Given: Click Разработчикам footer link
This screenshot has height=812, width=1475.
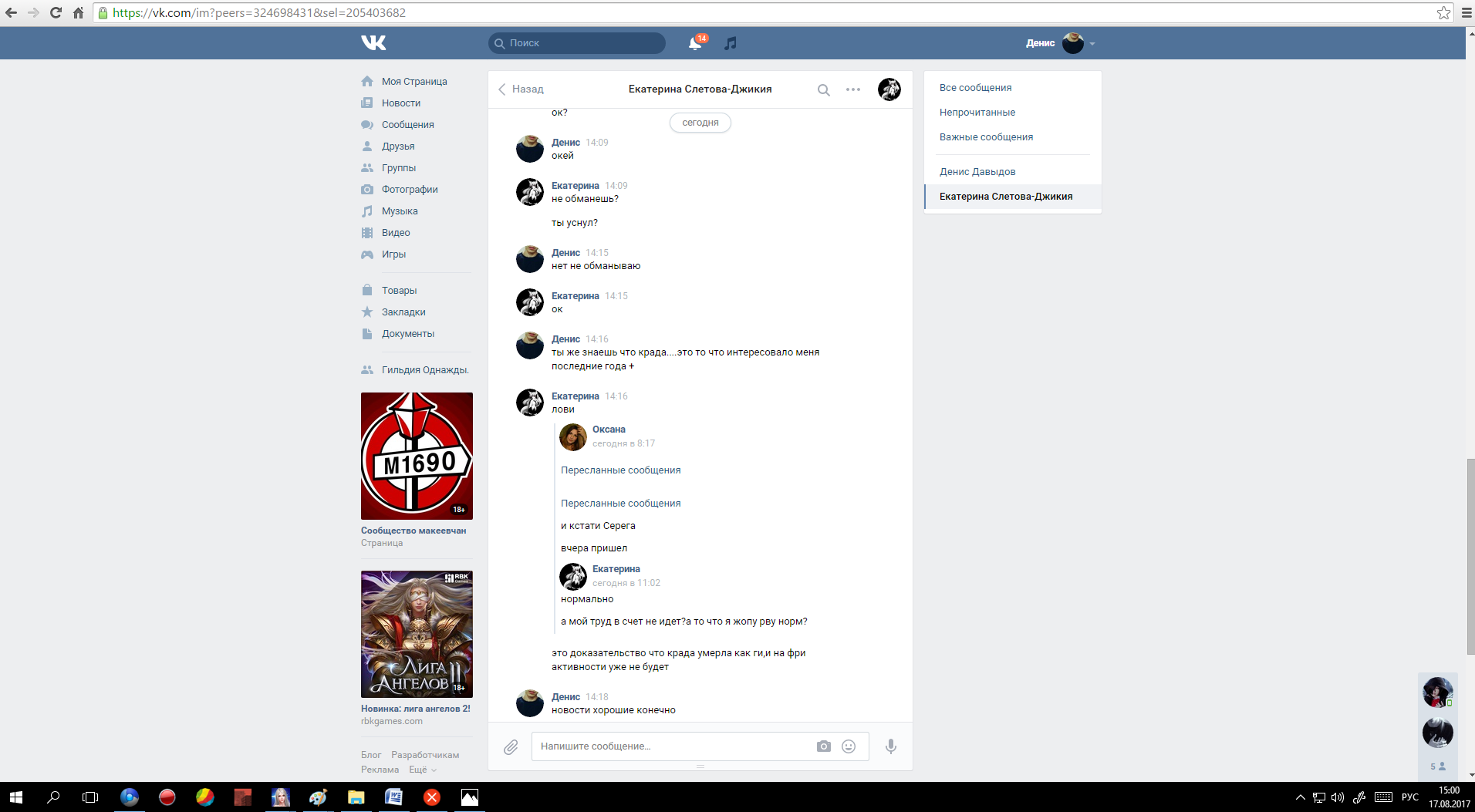Looking at the screenshot, I should (425, 755).
